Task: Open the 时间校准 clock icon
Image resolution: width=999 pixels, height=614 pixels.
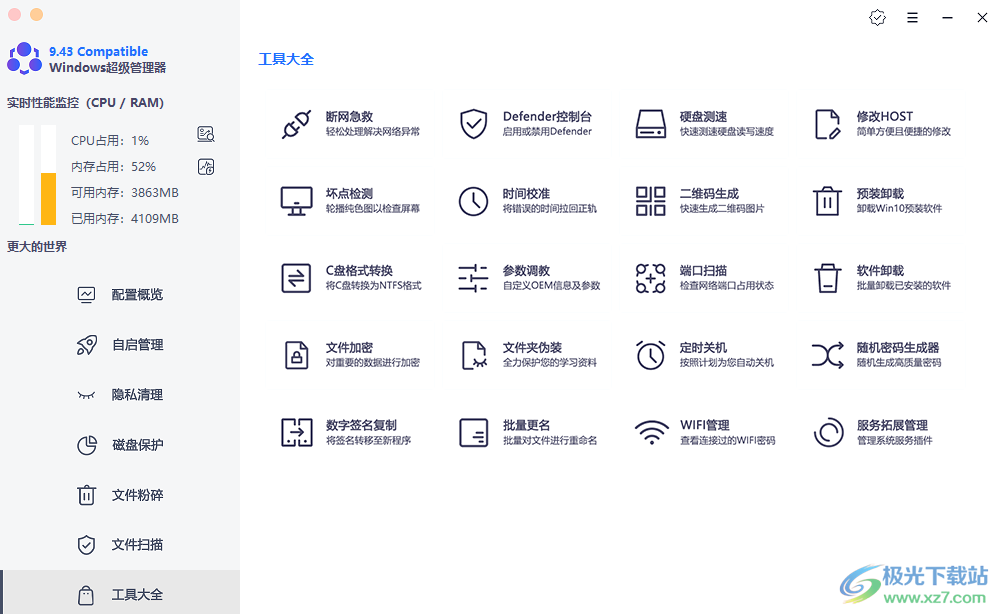Action: [x=473, y=201]
